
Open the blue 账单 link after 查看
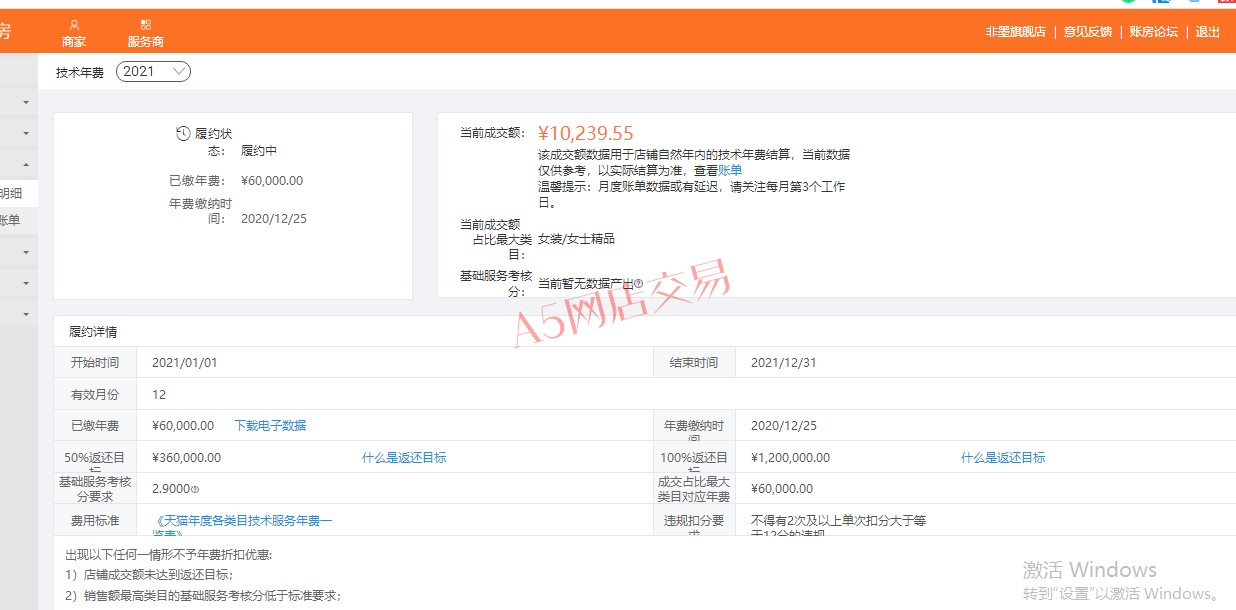coord(730,170)
